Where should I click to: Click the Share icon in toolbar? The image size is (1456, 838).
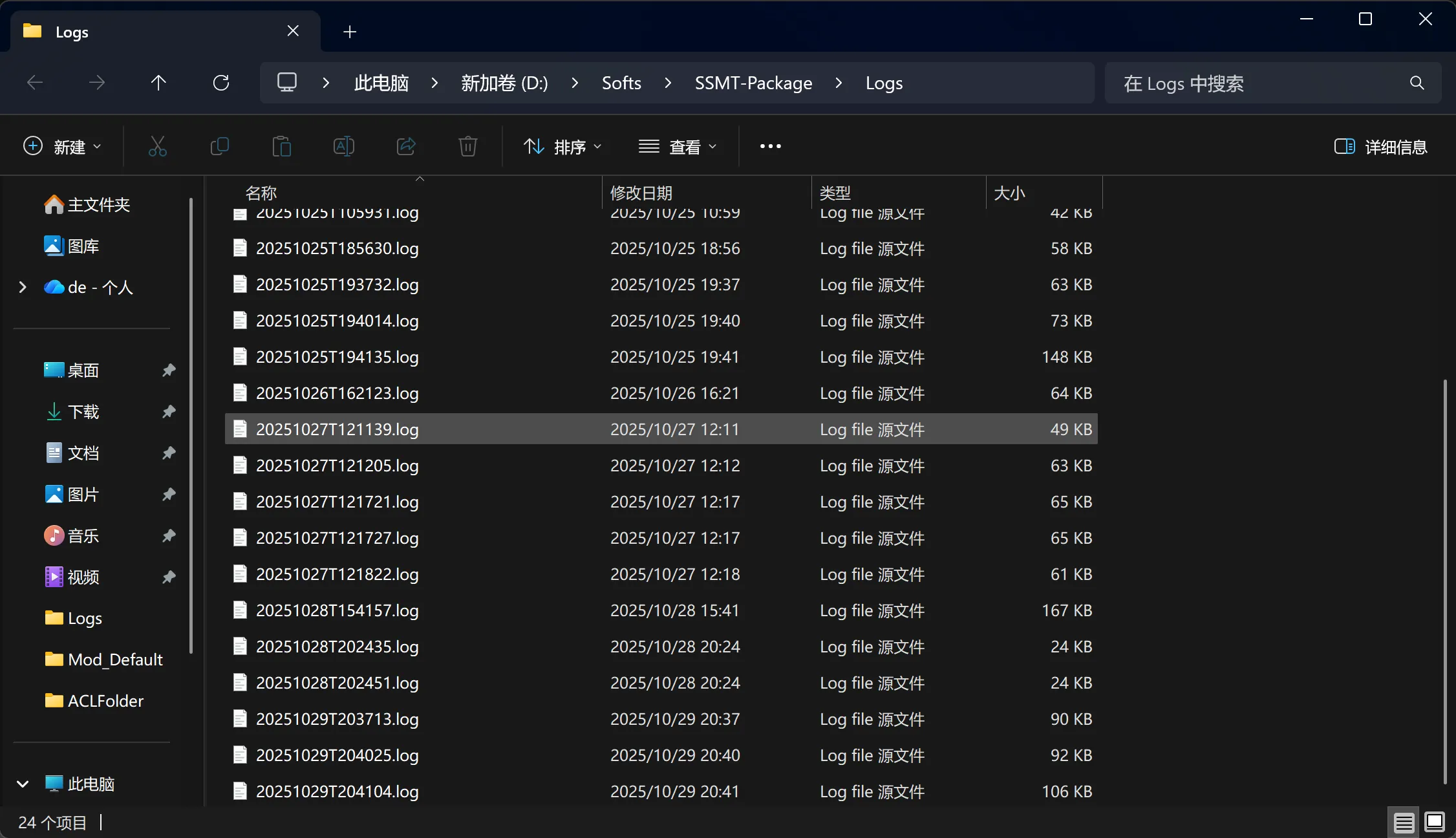(x=405, y=147)
